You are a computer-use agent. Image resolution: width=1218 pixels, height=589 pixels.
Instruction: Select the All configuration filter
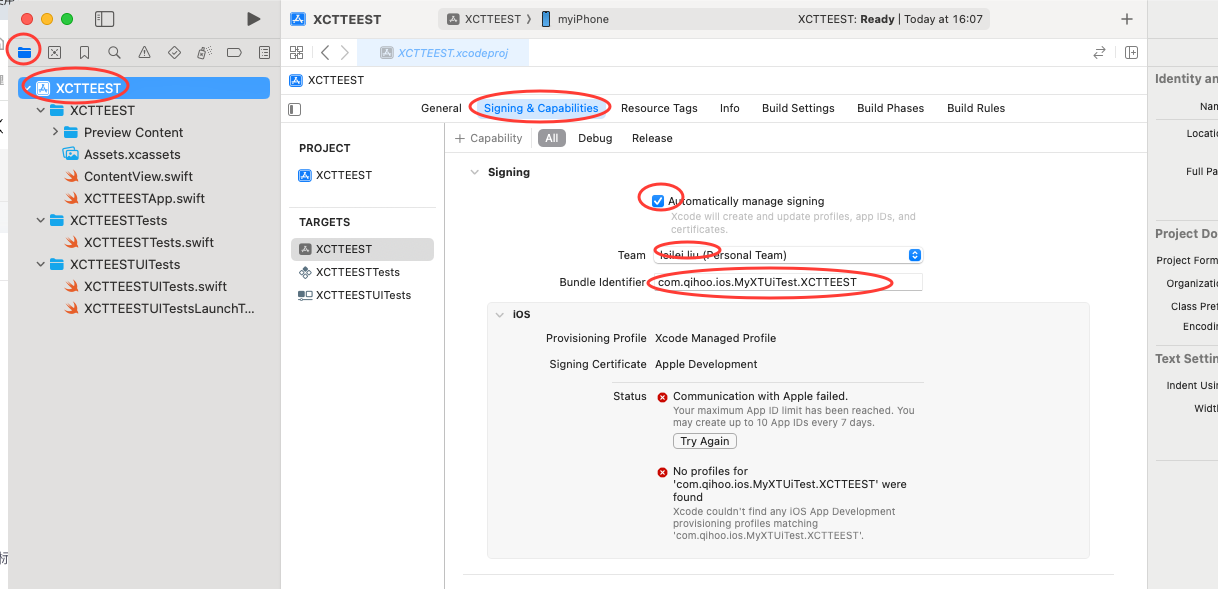click(551, 138)
